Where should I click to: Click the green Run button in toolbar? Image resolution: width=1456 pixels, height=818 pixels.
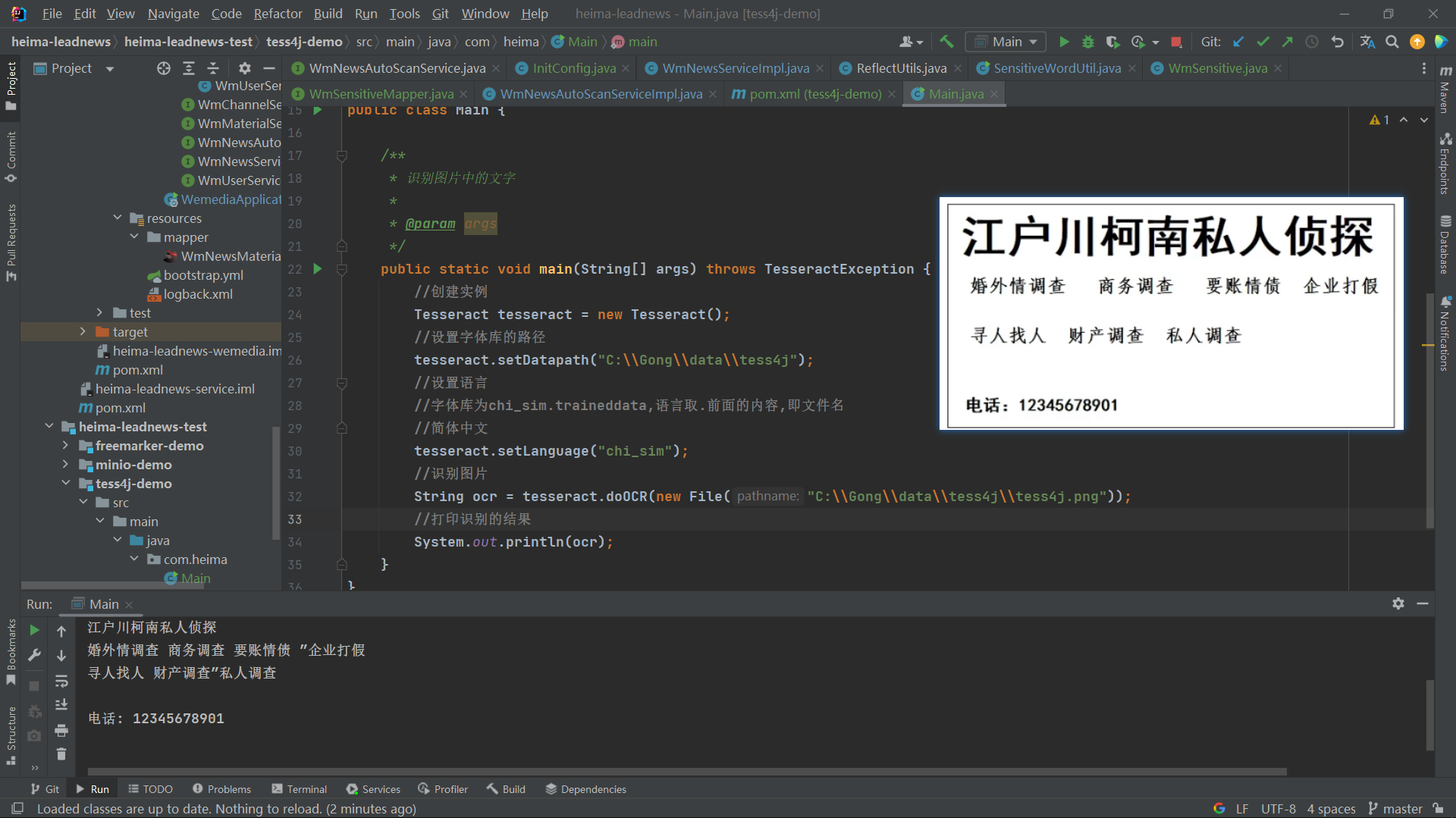(1064, 42)
